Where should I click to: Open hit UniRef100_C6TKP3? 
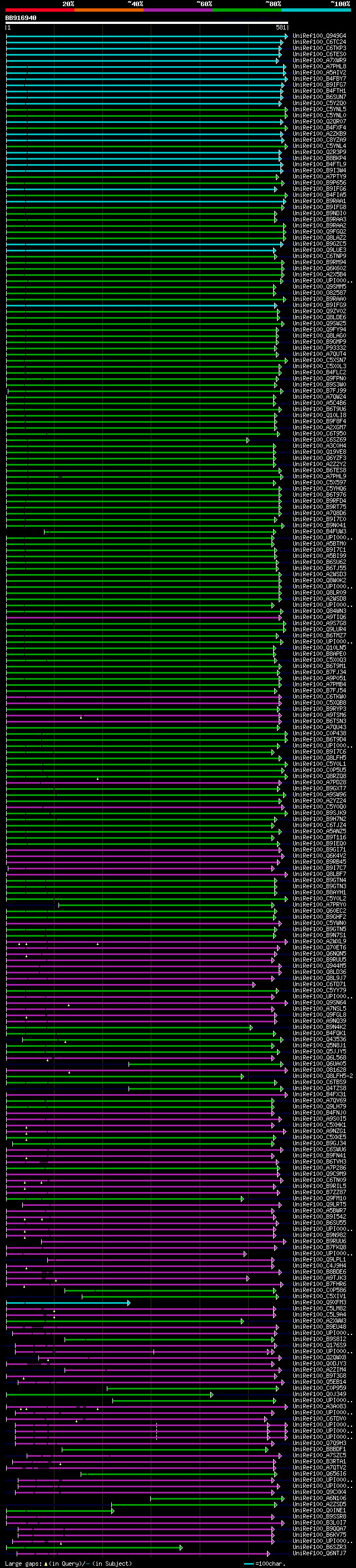pos(319,48)
